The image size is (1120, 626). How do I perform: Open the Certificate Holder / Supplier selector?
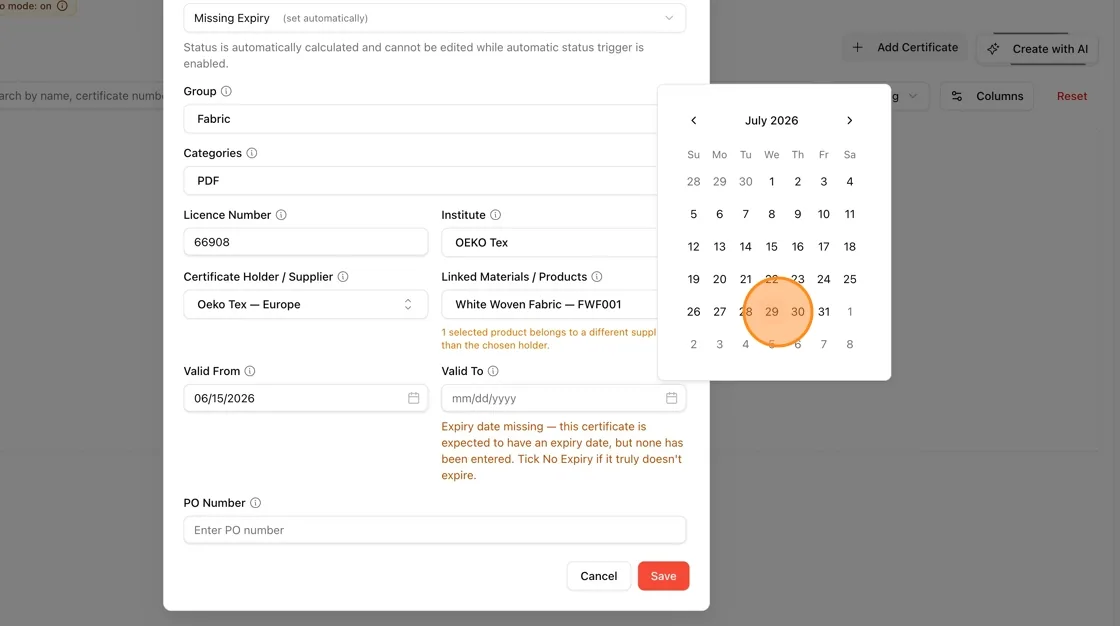pyautogui.click(x=306, y=304)
